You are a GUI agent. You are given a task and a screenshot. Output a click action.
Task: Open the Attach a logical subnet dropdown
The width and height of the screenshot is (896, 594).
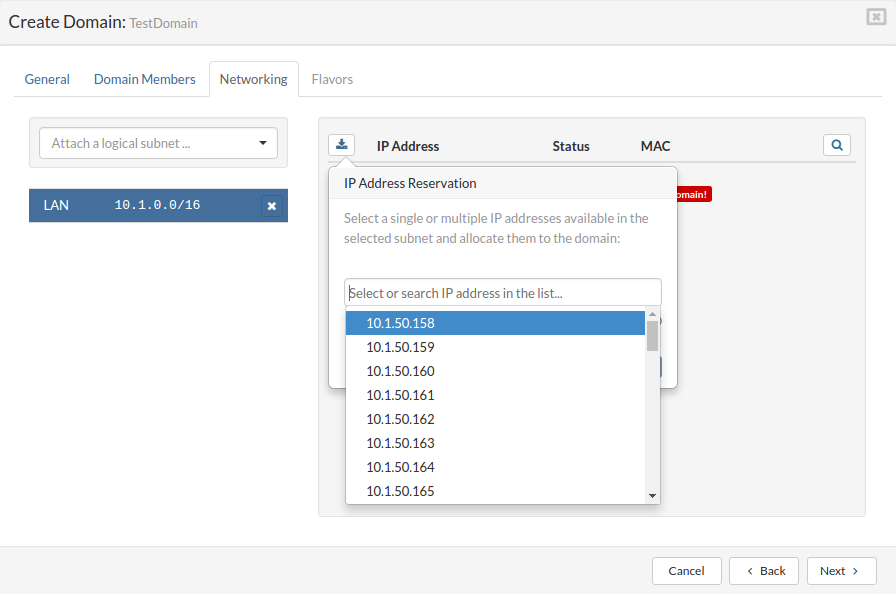coord(159,143)
